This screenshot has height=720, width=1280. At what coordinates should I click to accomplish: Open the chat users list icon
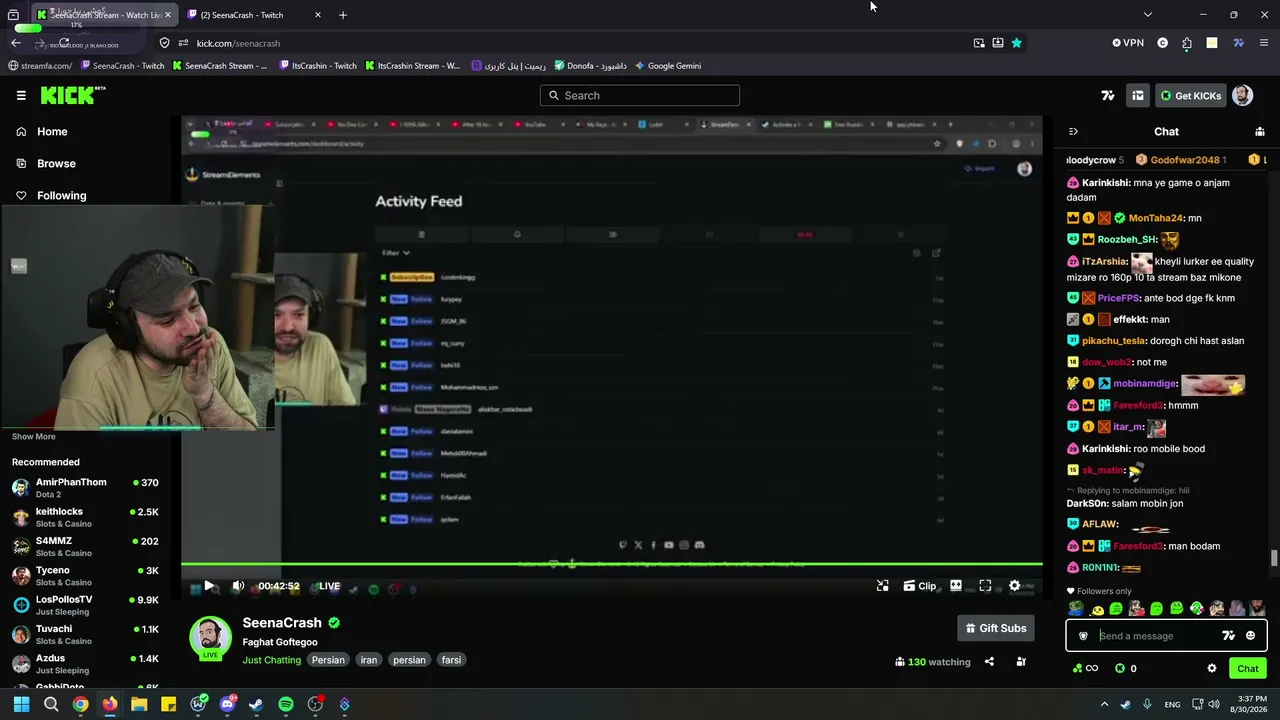click(1260, 131)
